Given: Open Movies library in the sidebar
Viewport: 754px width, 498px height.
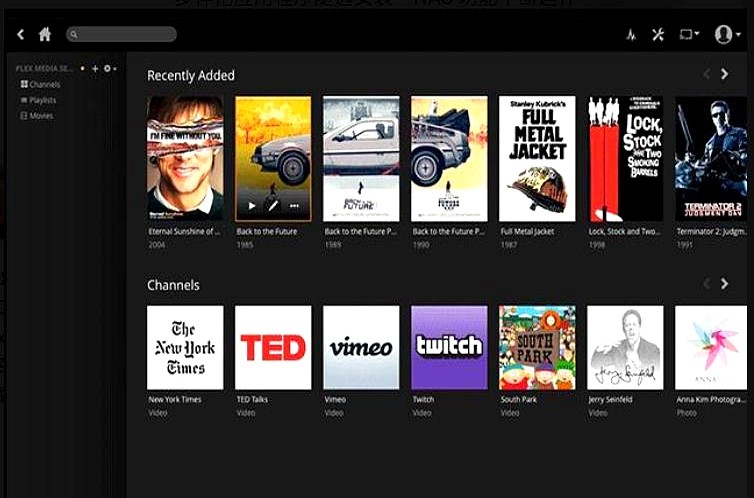Looking at the screenshot, I should [x=41, y=116].
